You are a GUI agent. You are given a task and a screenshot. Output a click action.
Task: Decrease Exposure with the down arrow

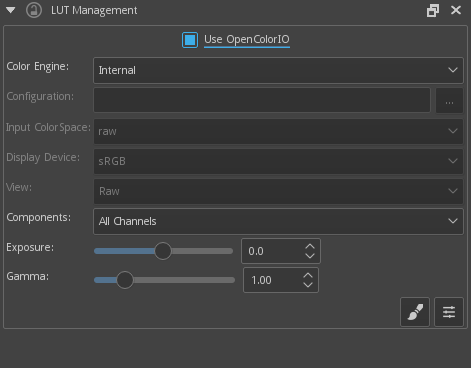point(310,256)
